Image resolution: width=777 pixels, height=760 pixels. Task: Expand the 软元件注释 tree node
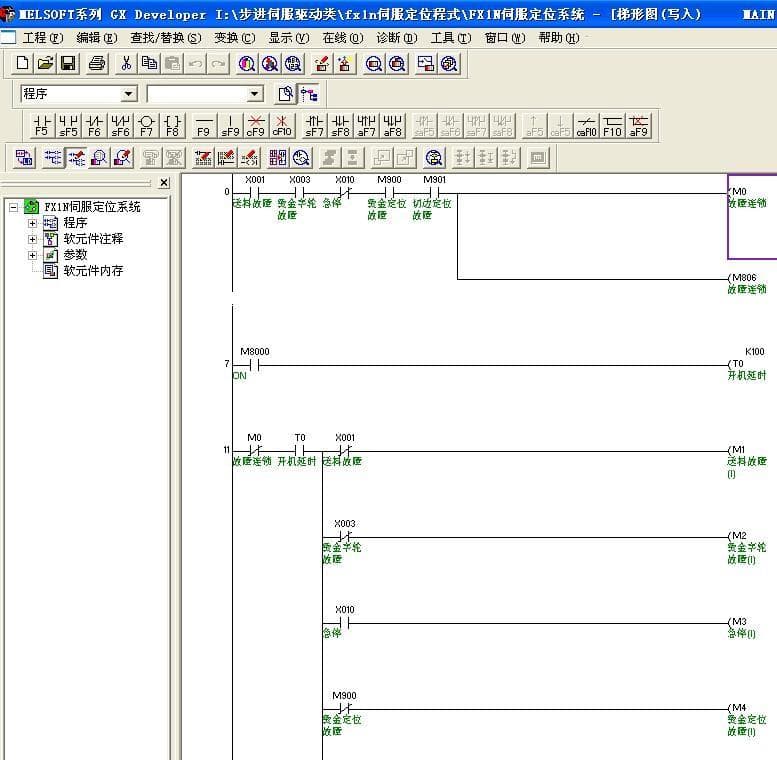pos(32,239)
